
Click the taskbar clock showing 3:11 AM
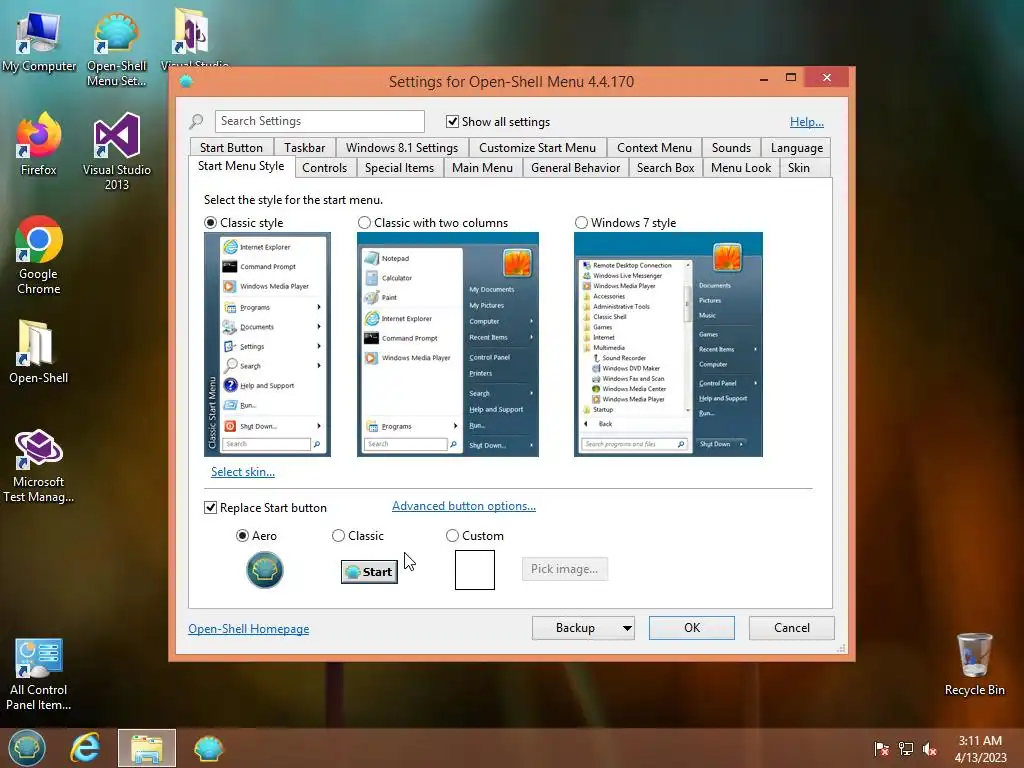tap(980, 748)
